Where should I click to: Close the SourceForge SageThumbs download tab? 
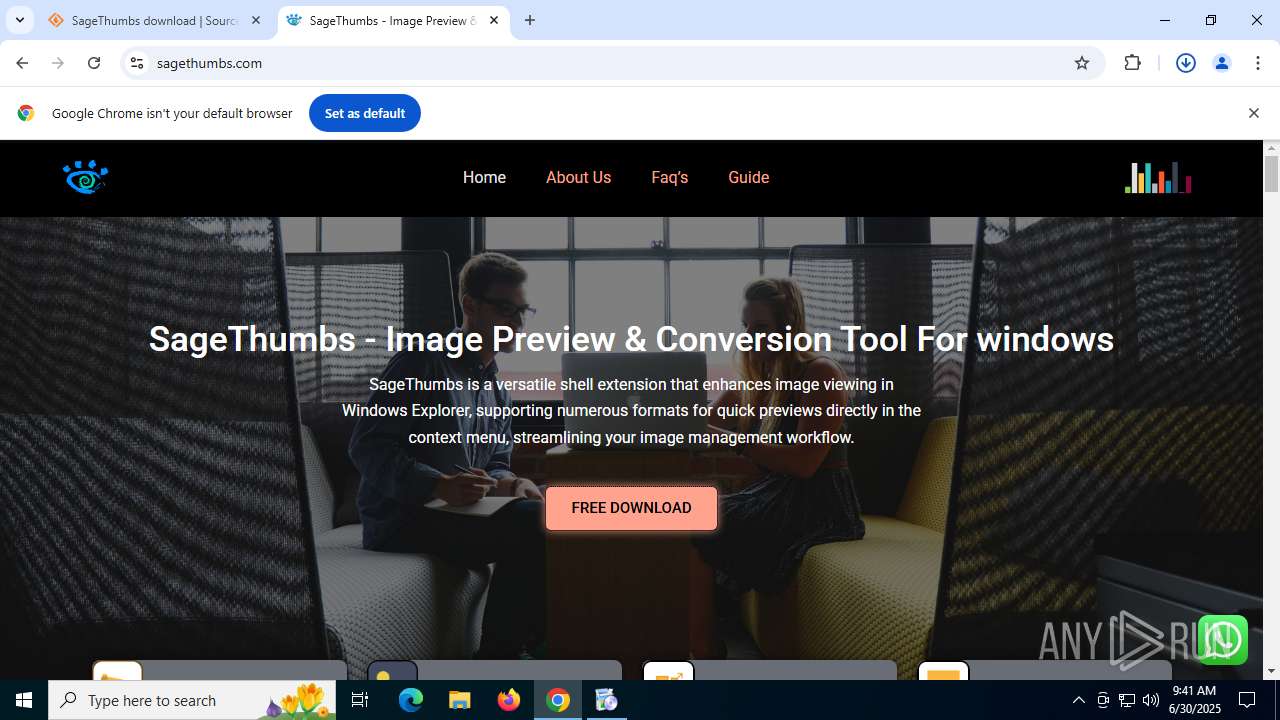tap(256, 20)
